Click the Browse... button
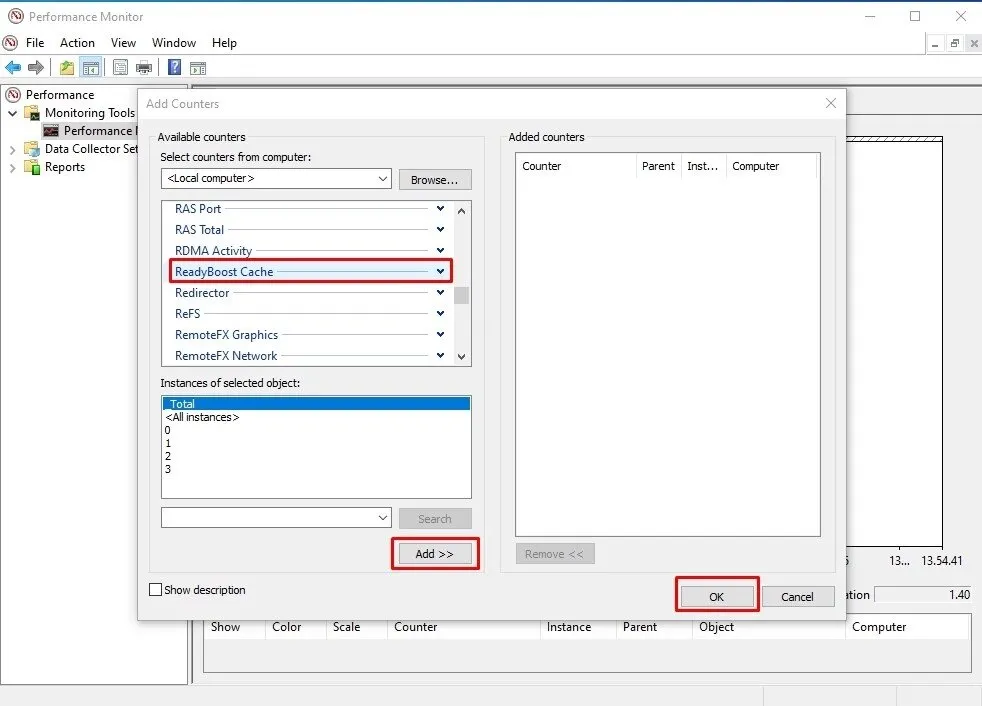The image size is (982, 706). 435,180
